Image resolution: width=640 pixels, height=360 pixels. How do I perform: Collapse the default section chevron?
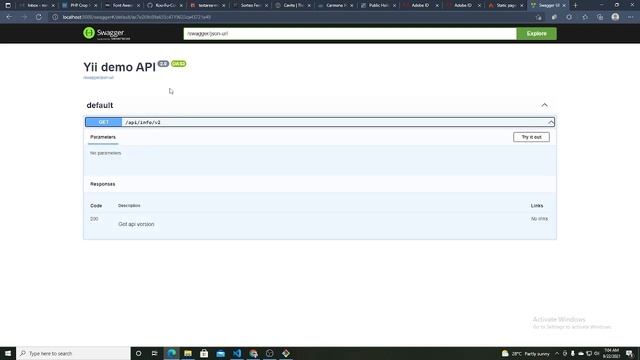pyautogui.click(x=544, y=105)
